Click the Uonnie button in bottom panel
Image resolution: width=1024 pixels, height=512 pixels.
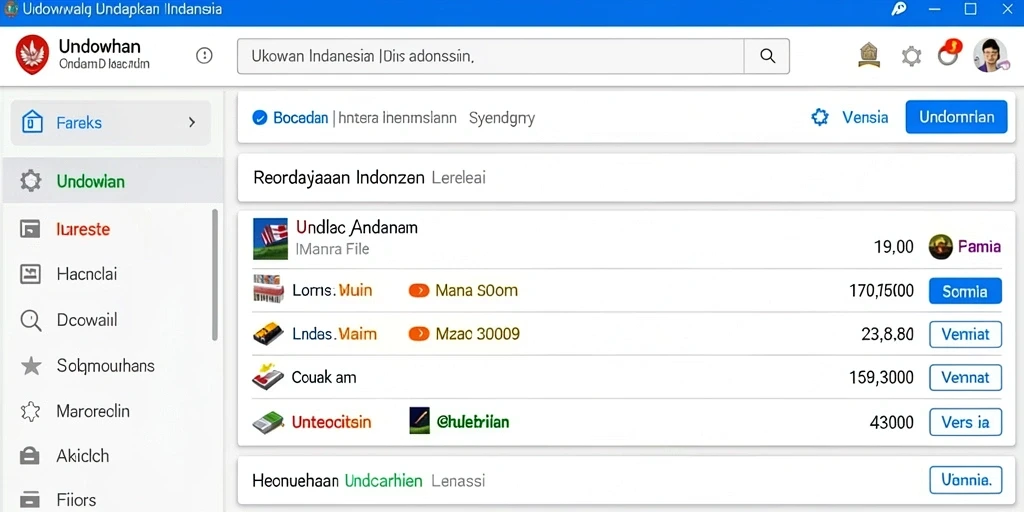point(965,480)
